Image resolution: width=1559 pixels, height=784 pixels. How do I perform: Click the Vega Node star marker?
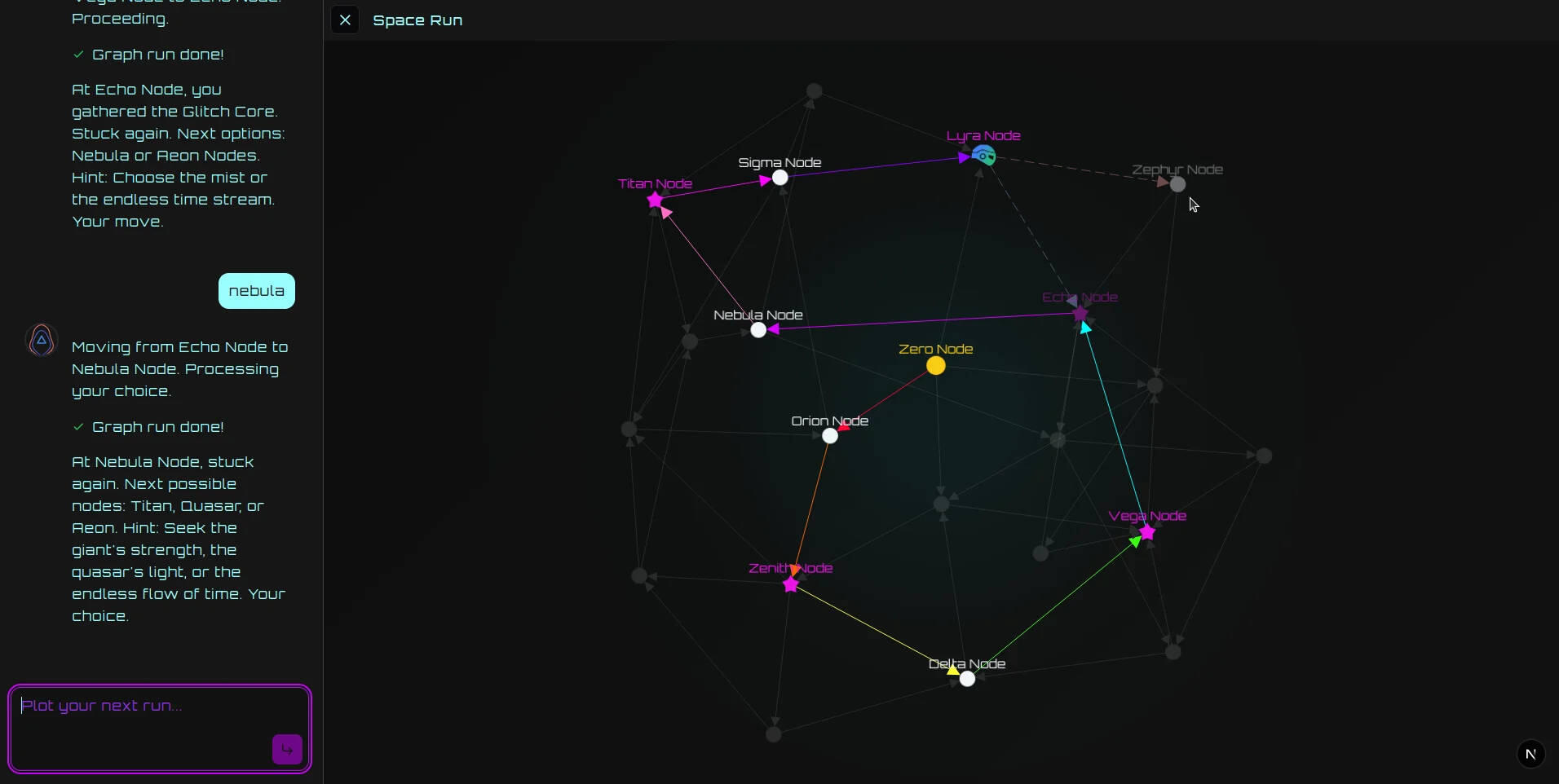coord(1147,532)
